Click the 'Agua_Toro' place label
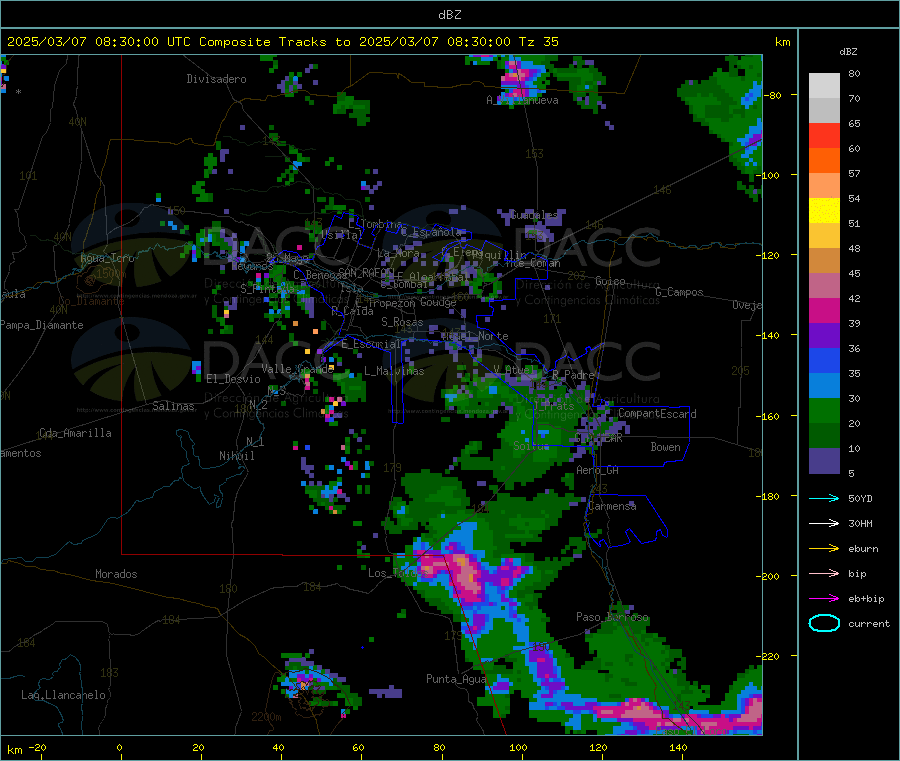 click(x=107, y=258)
